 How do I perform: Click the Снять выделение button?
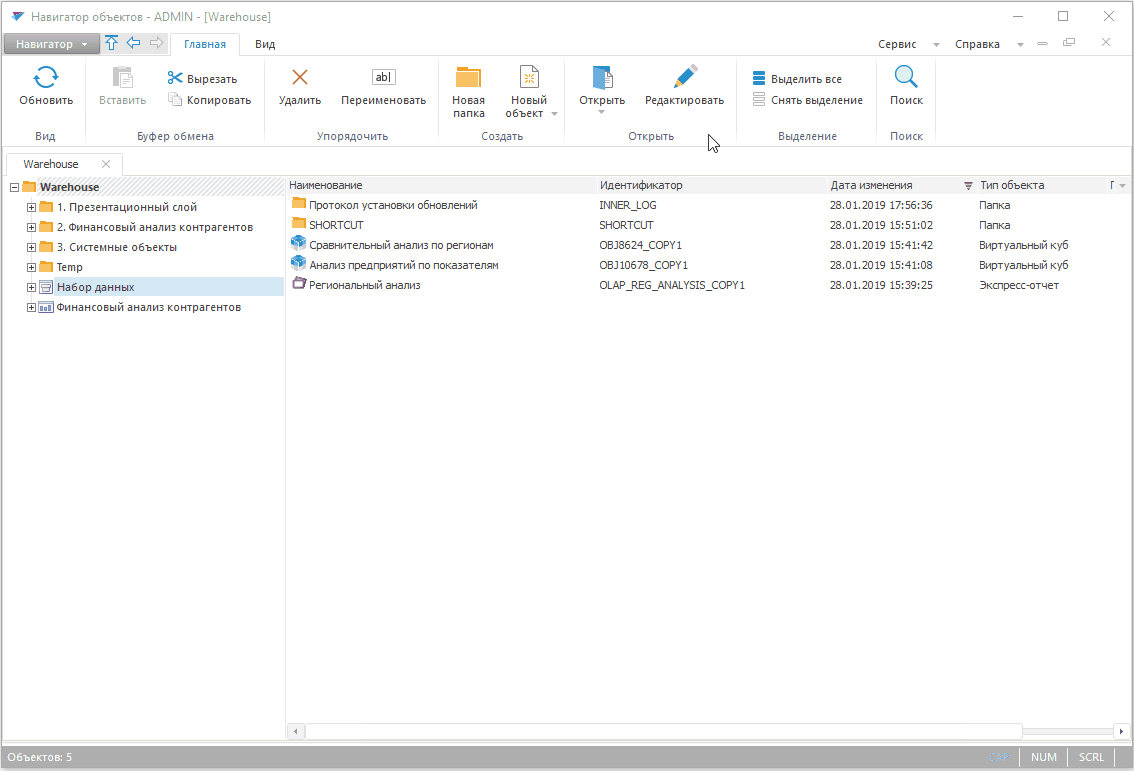807,100
